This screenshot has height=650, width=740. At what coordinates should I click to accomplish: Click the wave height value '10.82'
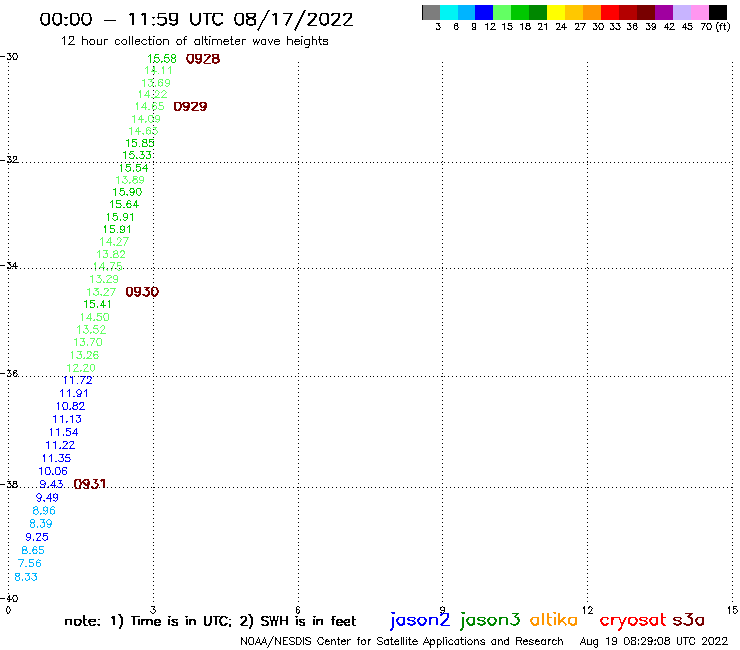click(70, 406)
